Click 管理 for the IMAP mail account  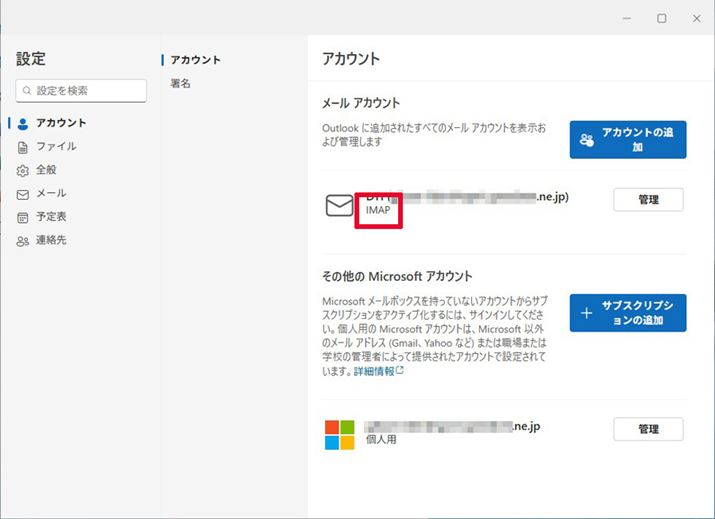[x=648, y=200]
